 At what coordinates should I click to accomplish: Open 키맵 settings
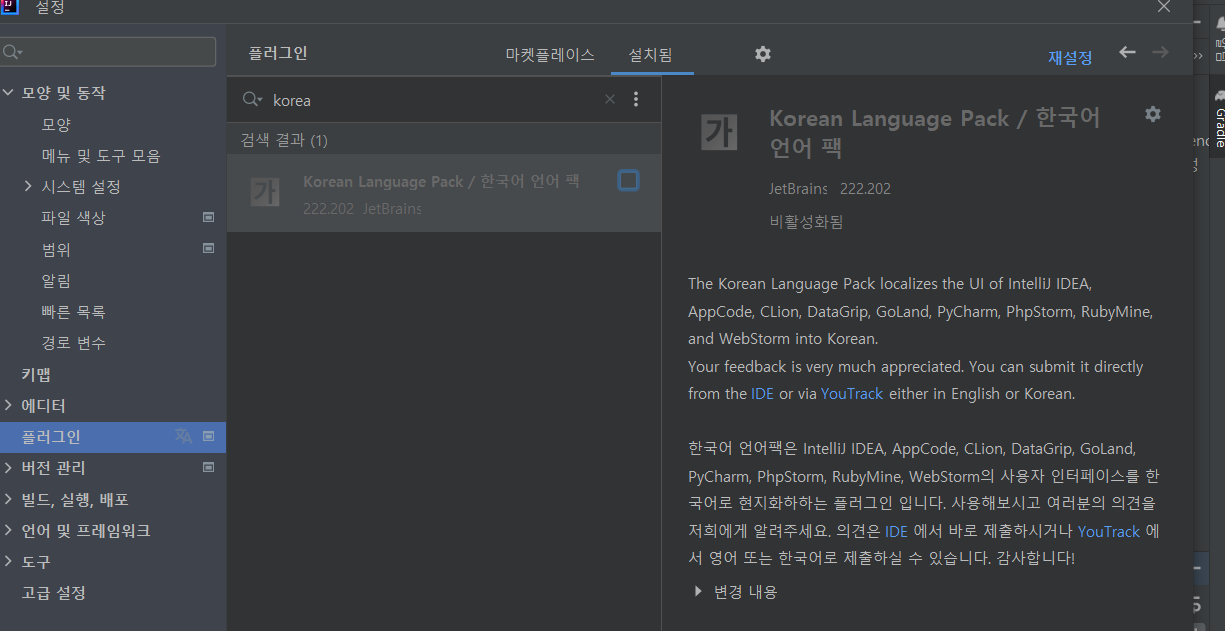(36, 375)
